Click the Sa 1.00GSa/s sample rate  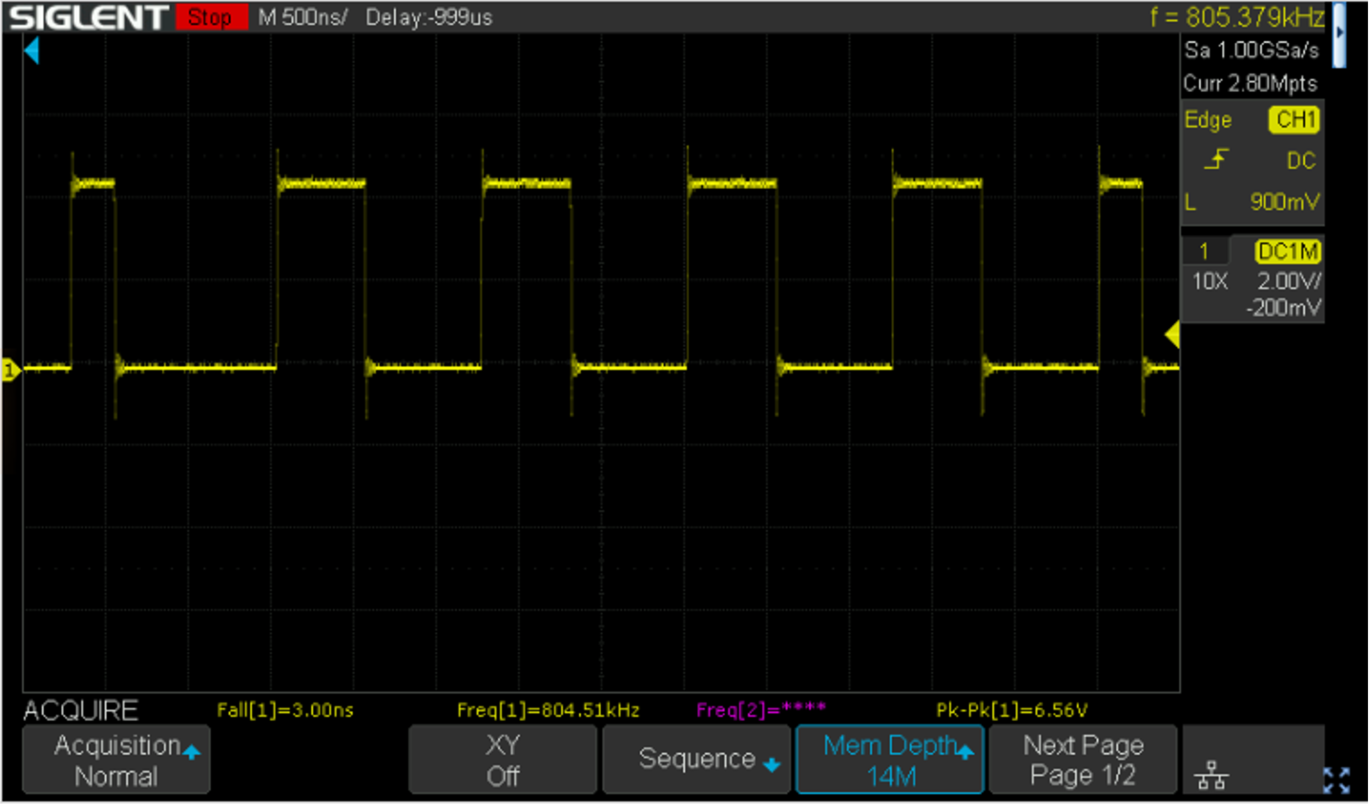[1250, 50]
